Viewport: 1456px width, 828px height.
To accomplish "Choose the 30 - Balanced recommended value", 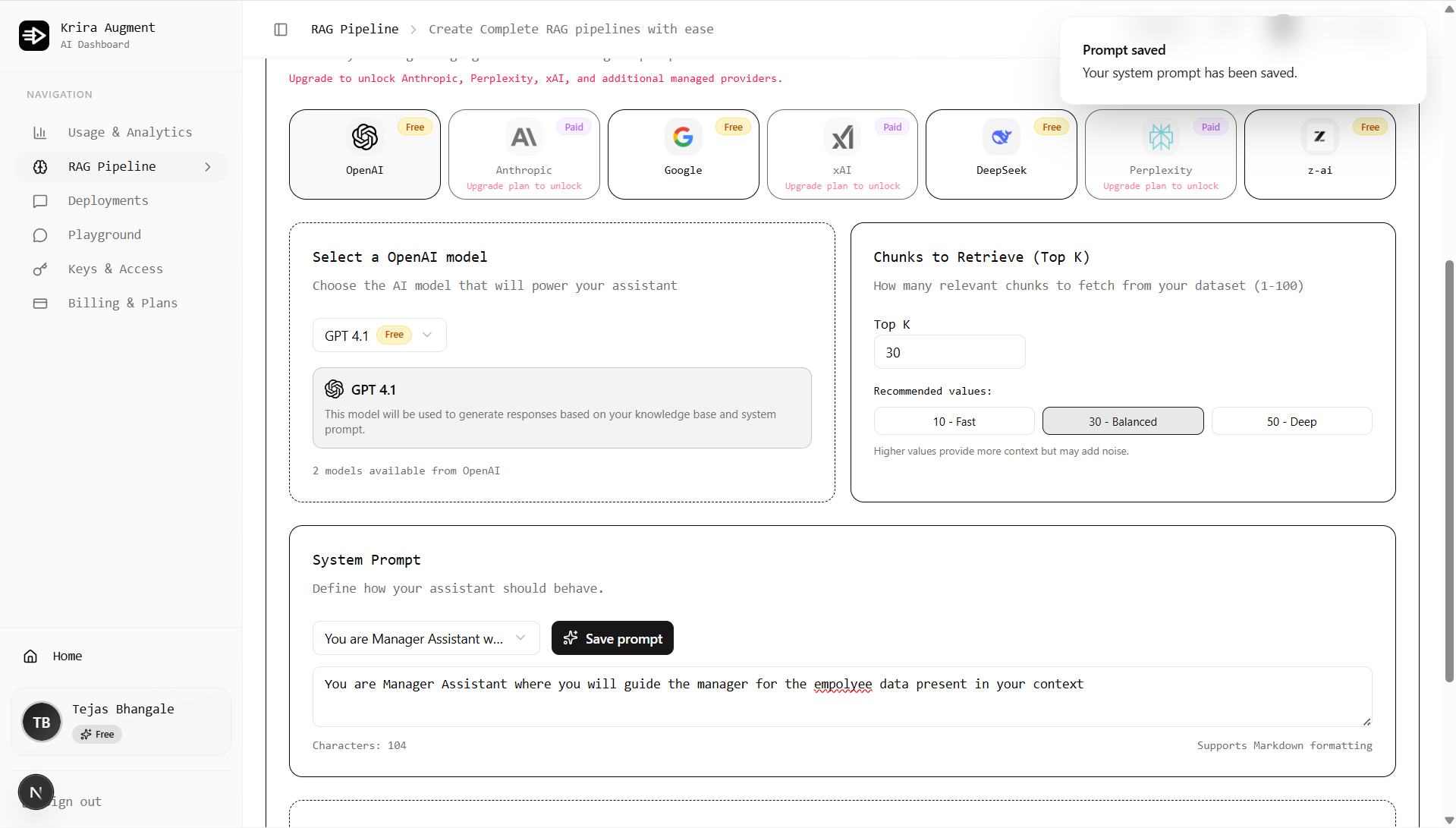I will point(1123,421).
